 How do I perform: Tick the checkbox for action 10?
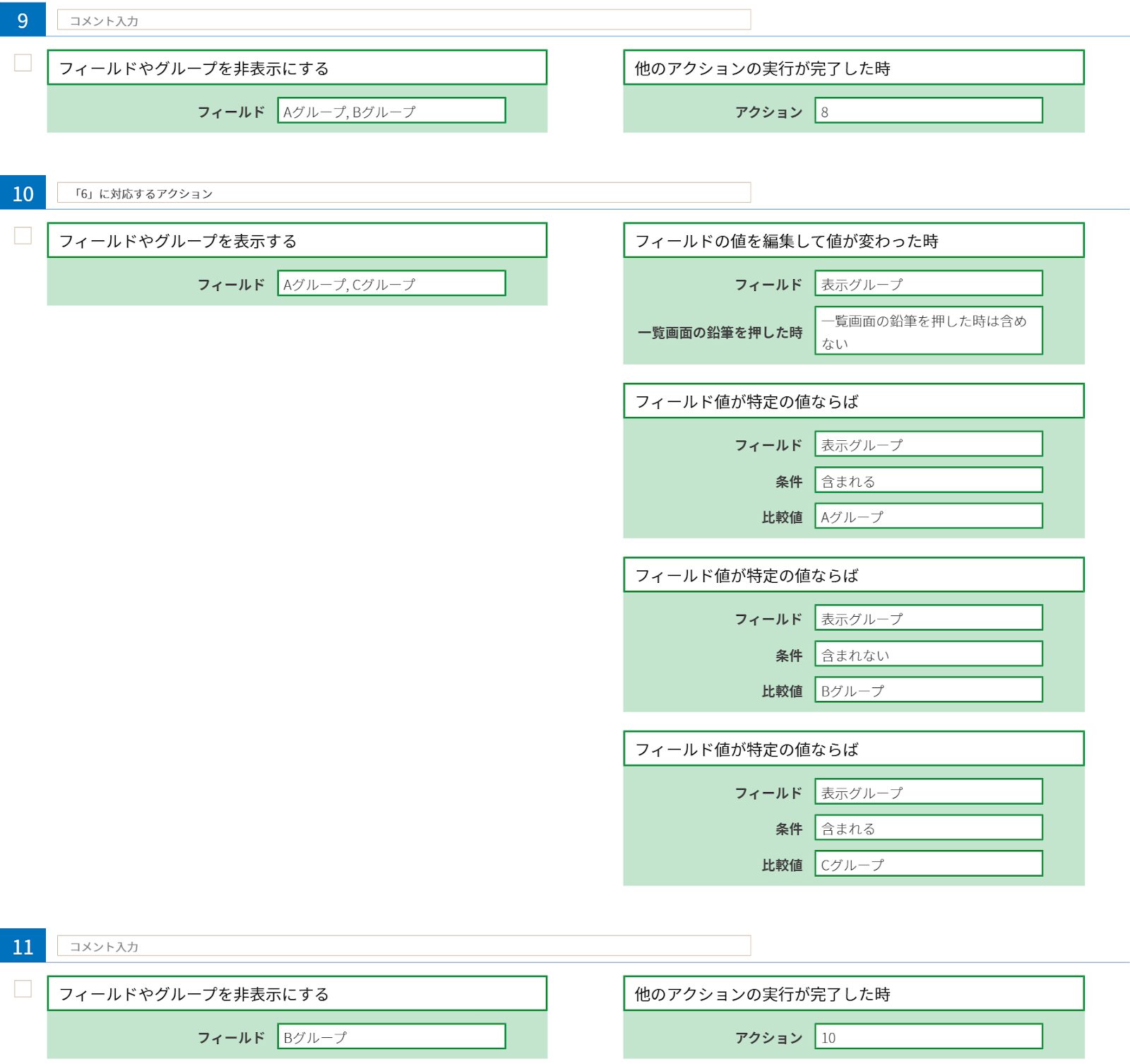(x=23, y=235)
